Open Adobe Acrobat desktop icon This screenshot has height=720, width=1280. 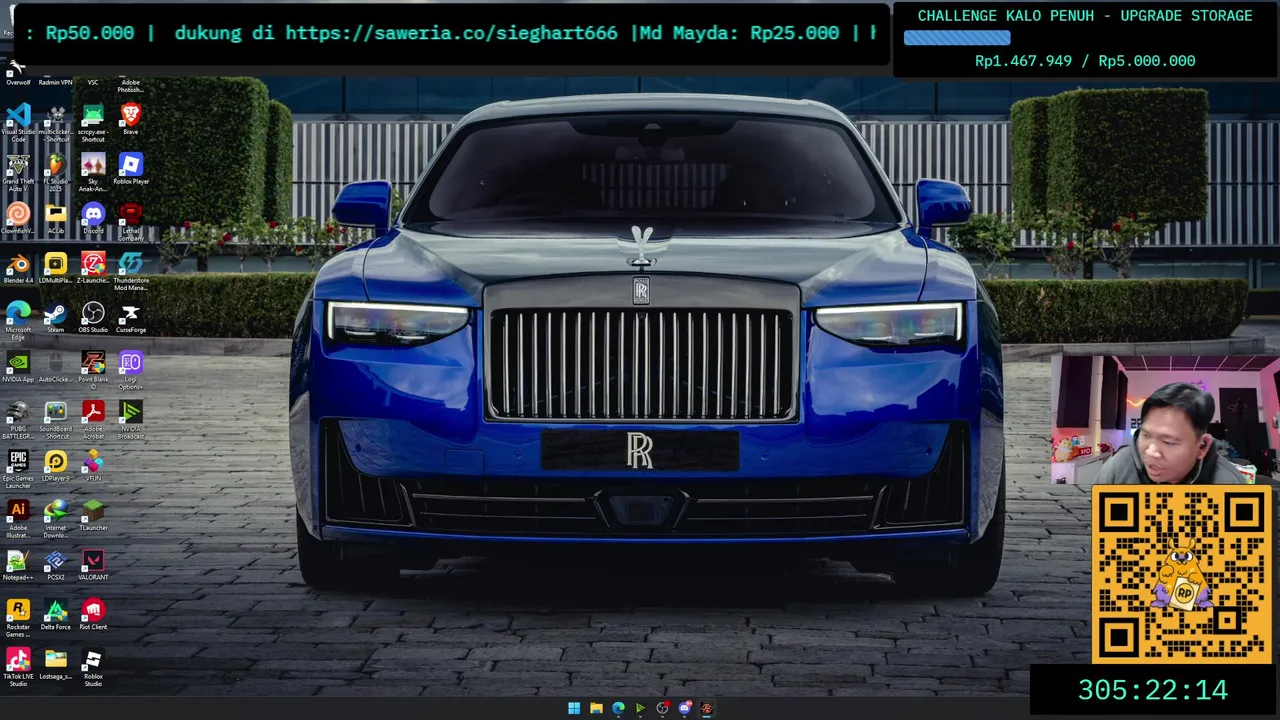pos(93,419)
